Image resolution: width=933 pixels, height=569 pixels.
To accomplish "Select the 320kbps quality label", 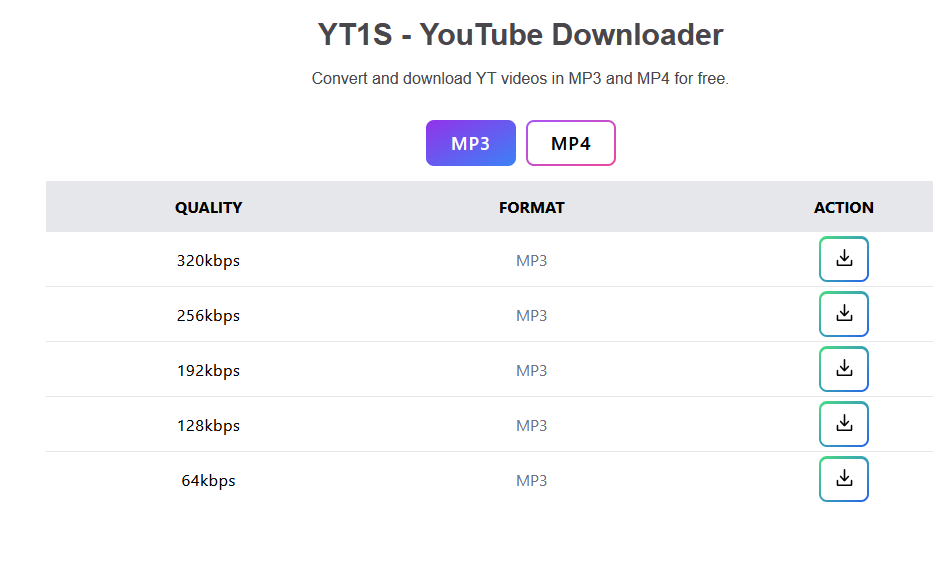I will pyautogui.click(x=208, y=261).
